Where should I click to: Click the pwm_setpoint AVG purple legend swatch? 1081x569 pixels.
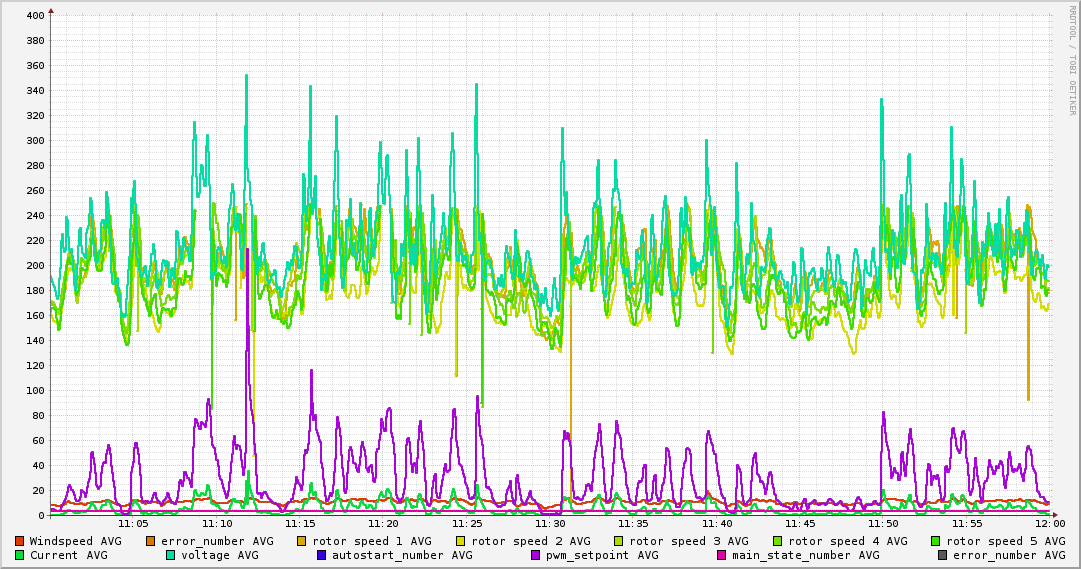coord(536,555)
